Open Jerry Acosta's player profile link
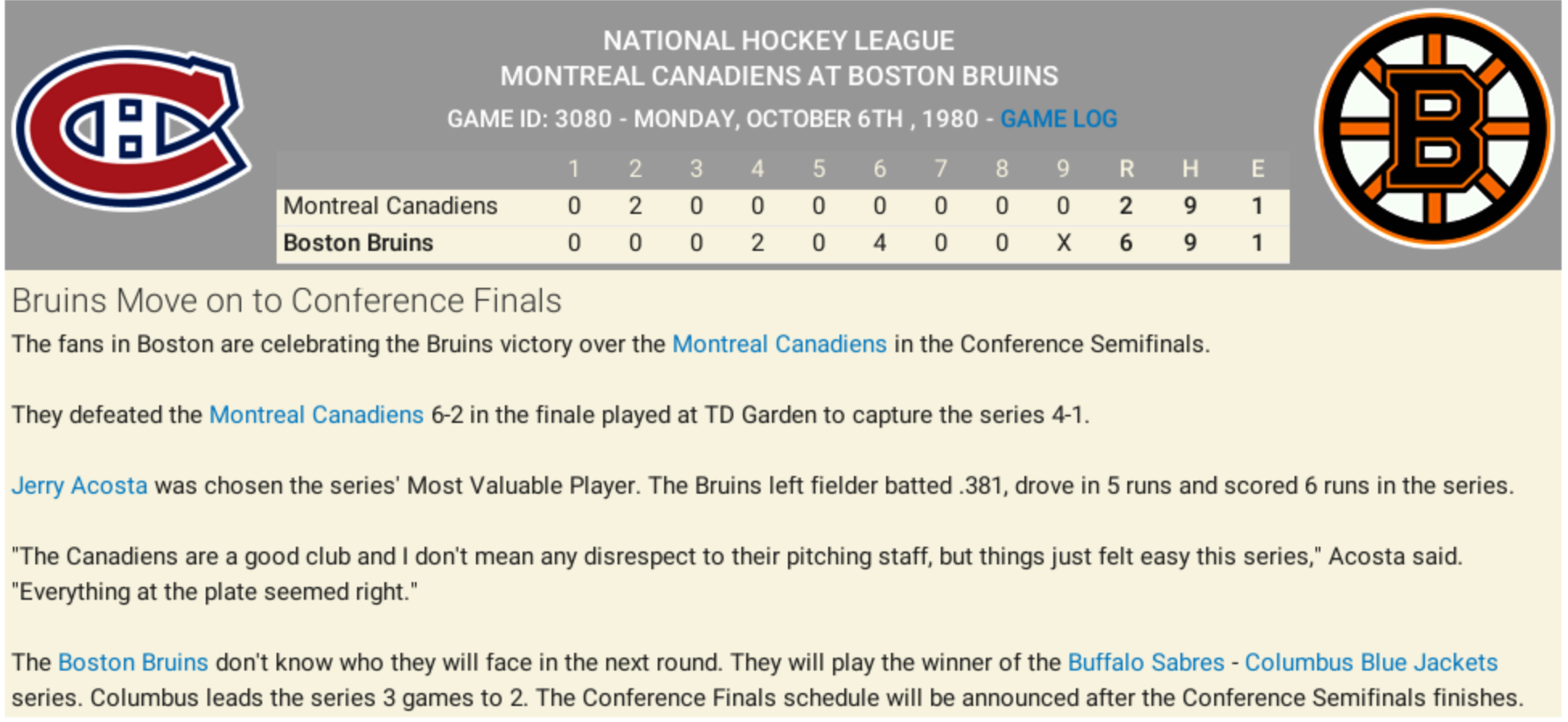The image size is (1568, 722). coord(80,486)
